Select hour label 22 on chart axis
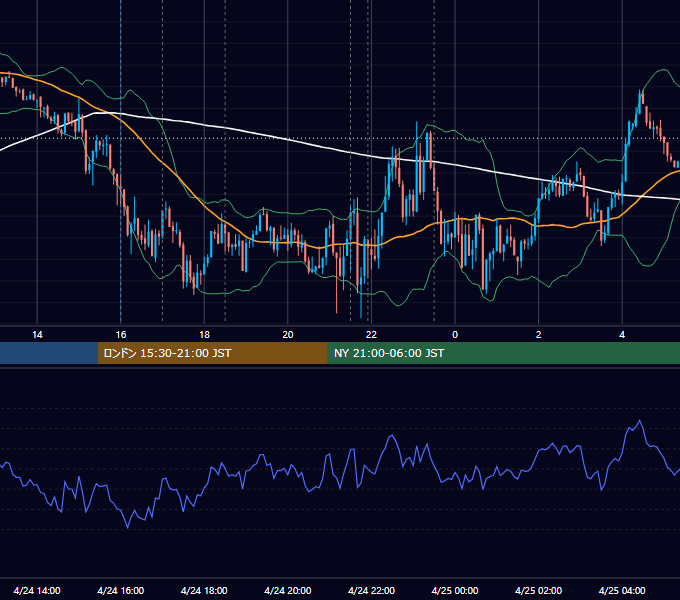The height and width of the screenshot is (600, 680). (x=371, y=335)
